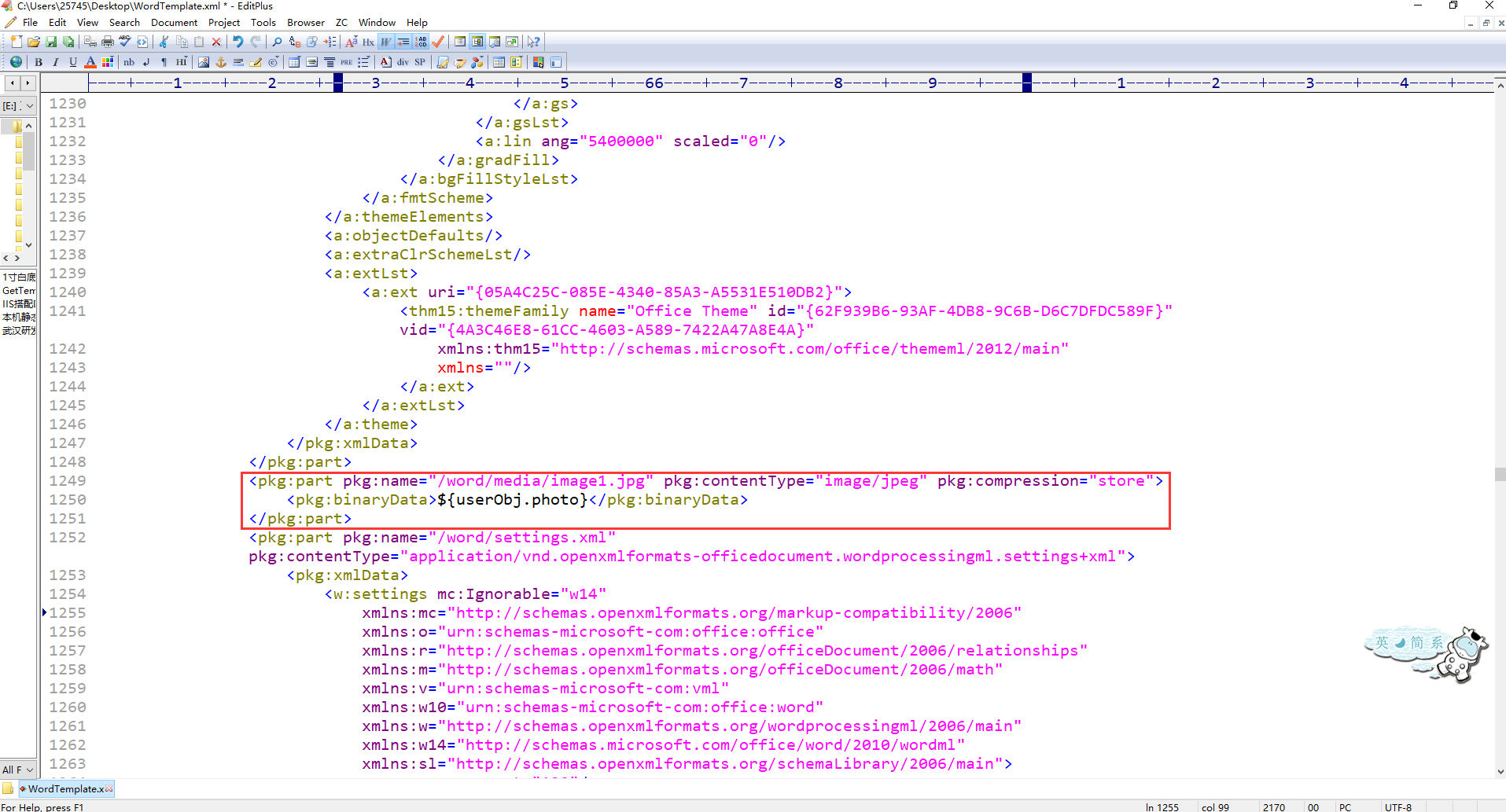The width and height of the screenshot is (1506, 812).
Task: Insert a table via the table icon
Action: tap(295, 62)
